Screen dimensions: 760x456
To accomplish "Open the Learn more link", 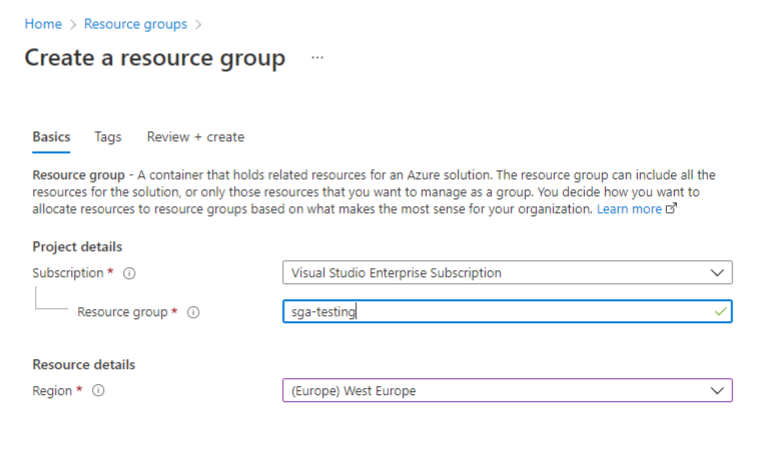I will [x=629, y=209].
